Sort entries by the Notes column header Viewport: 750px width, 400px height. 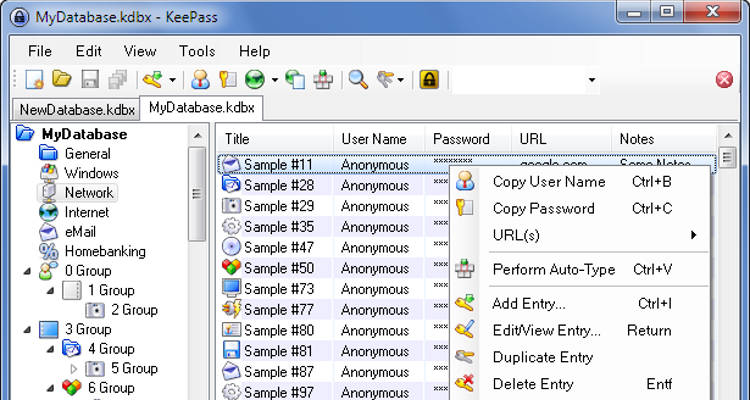click(x=664, y=139)
